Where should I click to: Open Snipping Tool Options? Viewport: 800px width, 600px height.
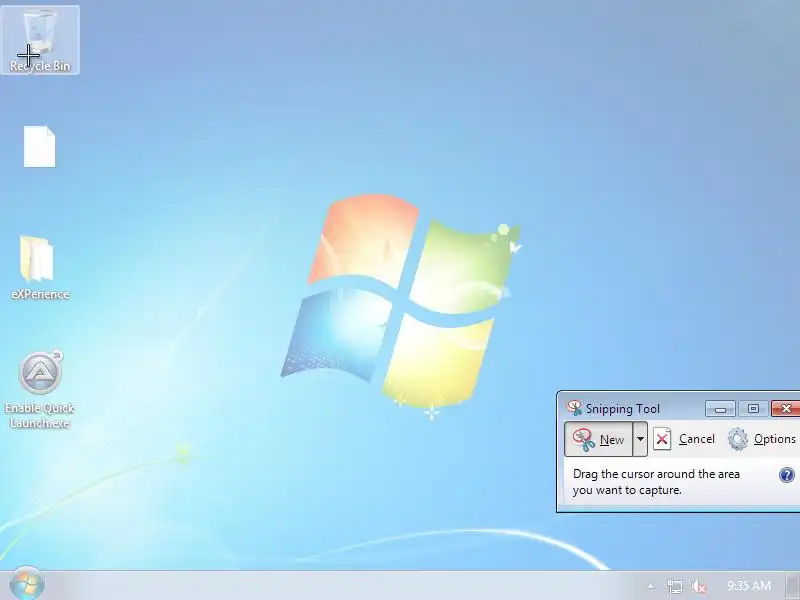point(761,439)
